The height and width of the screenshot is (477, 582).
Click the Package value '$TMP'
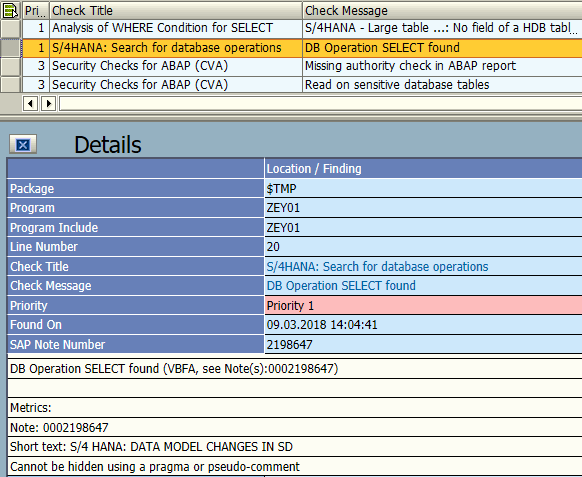click(x=423, y=189)
